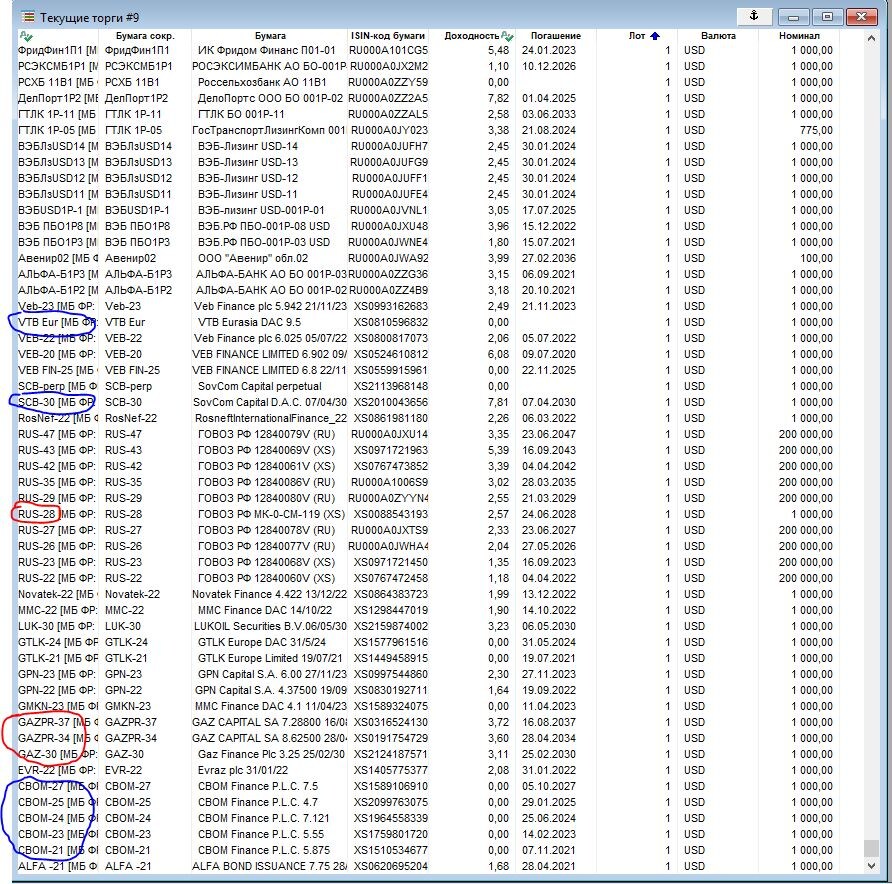Click maturity 16.08.2037 of GAZPR-37
This screenshot has height=884, width=892.
pyautogui.click(x=549, y=722)
